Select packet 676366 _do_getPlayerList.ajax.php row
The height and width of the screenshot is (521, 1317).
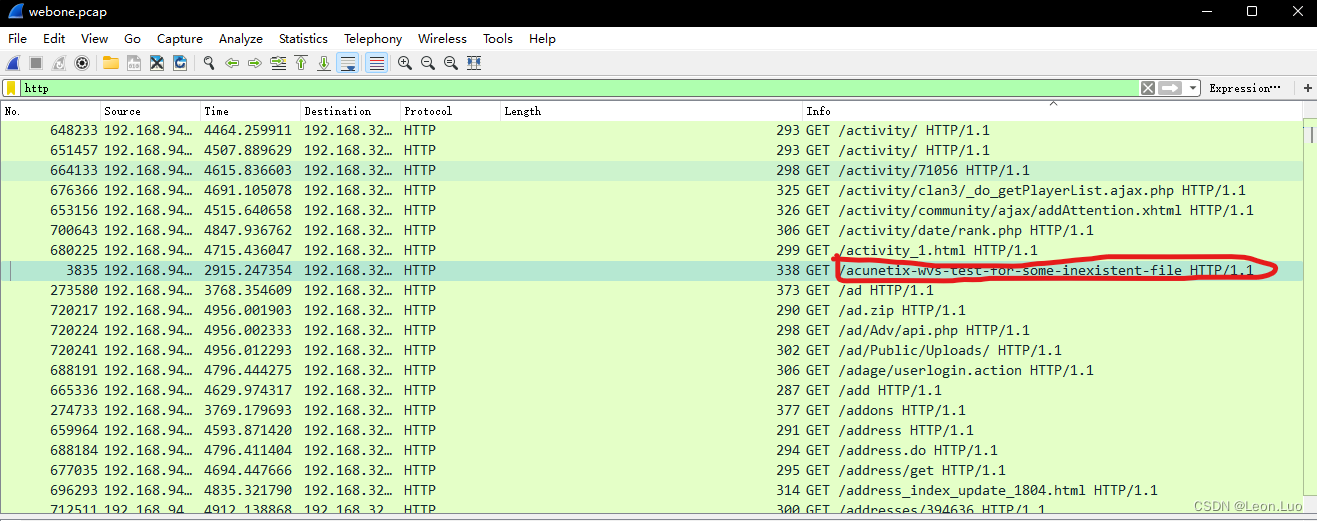click(652, 190)
